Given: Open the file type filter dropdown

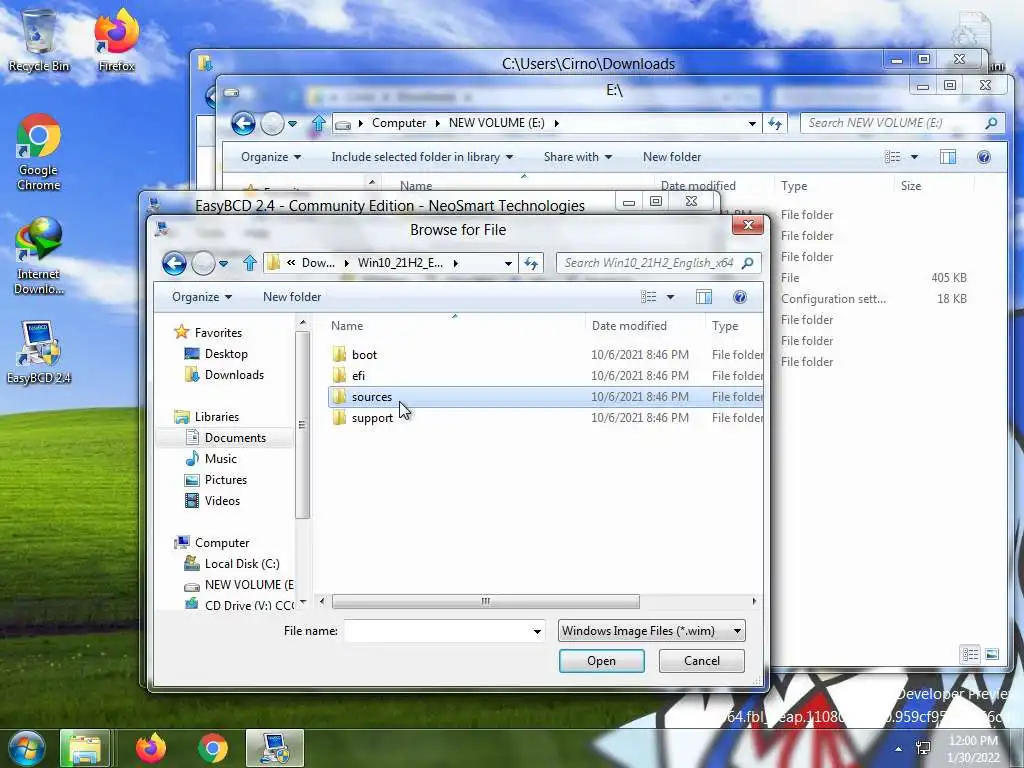Looking at the screenshot, I should pyautogui.click(x=652, y=631).
